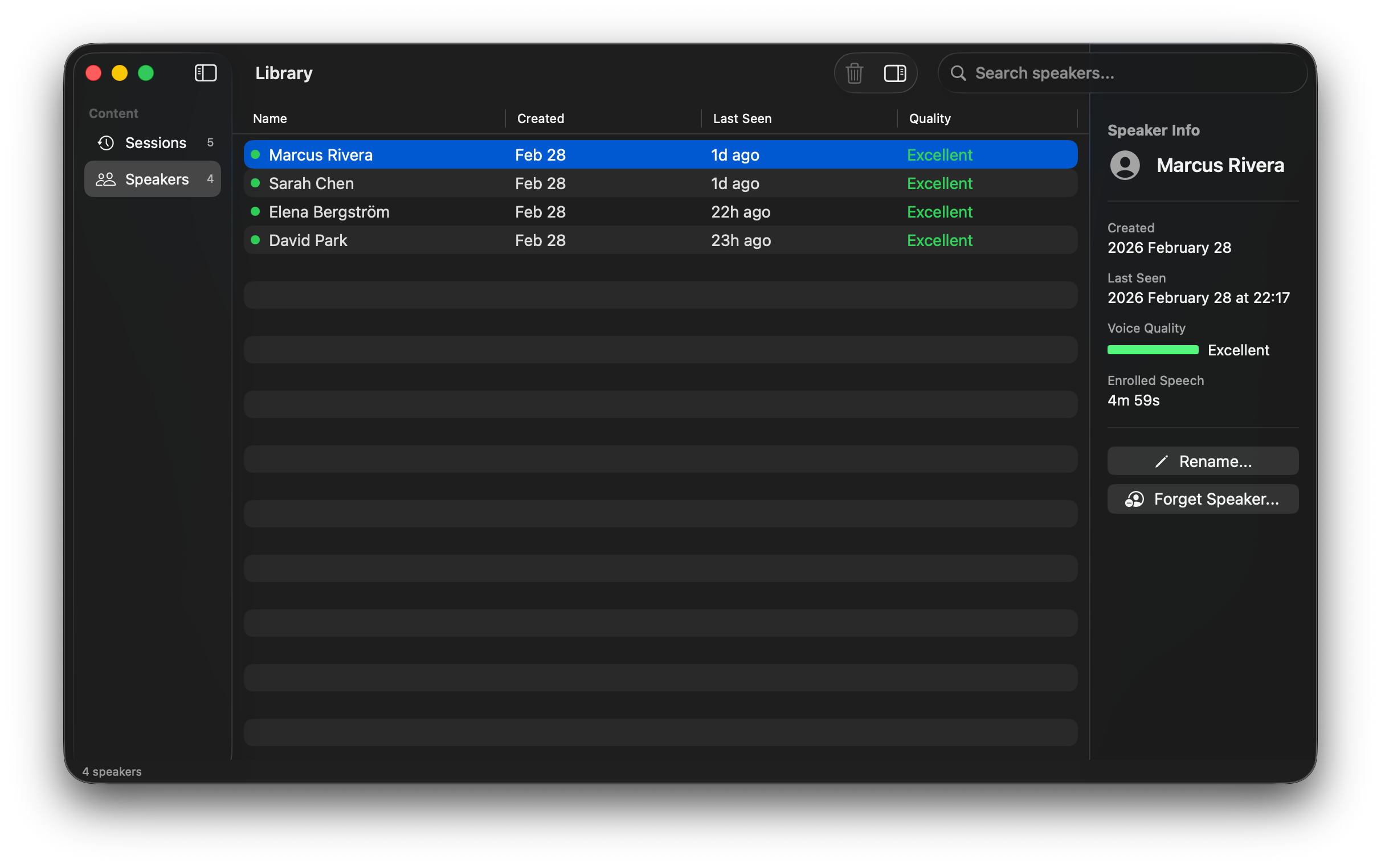Viewport: 1381px width, 868px height.
Task: Open the Sessions sidebar item
Action: click(x=155, y=143)
